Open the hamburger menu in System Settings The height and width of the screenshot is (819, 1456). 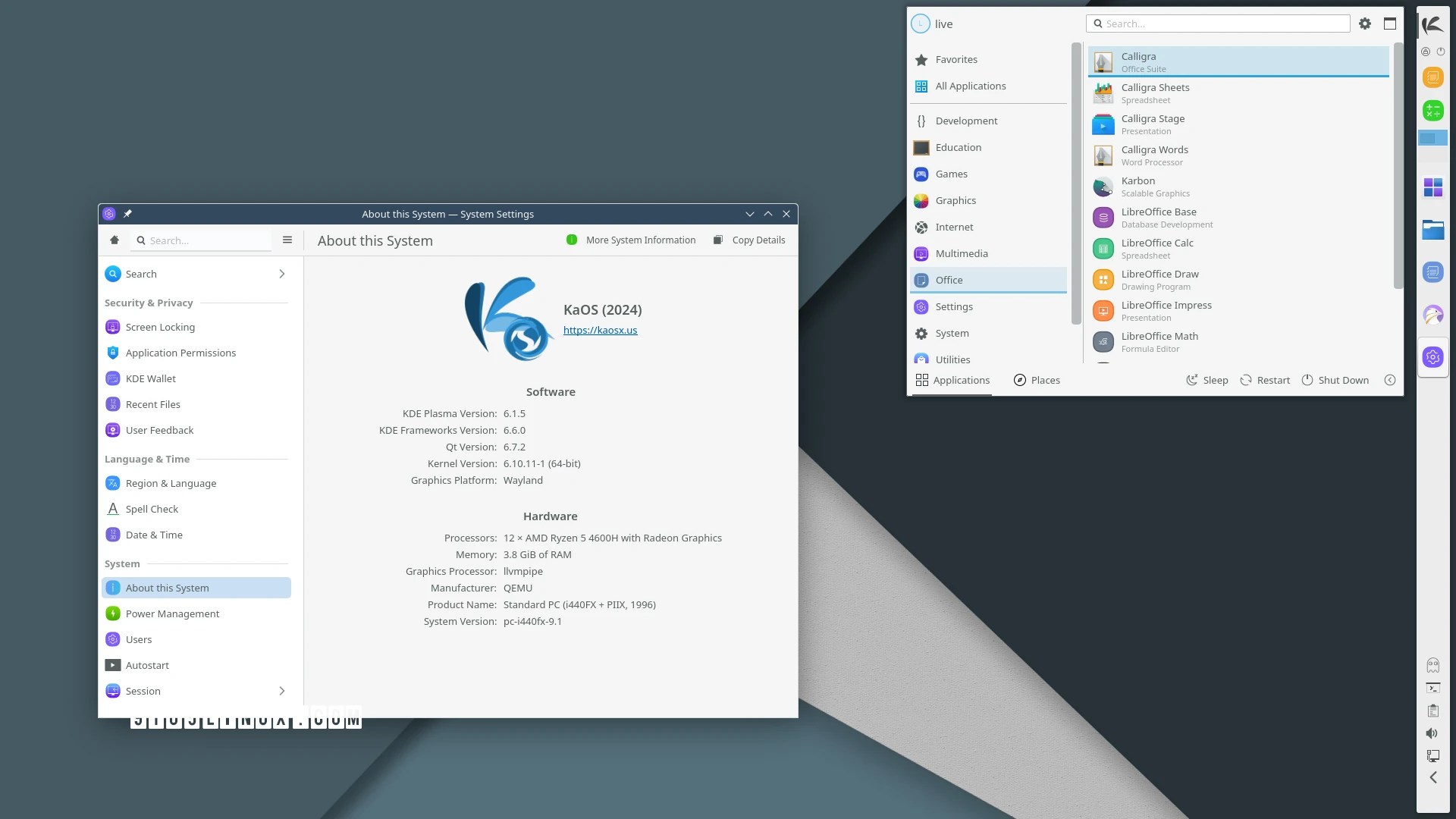click(287, 240)
